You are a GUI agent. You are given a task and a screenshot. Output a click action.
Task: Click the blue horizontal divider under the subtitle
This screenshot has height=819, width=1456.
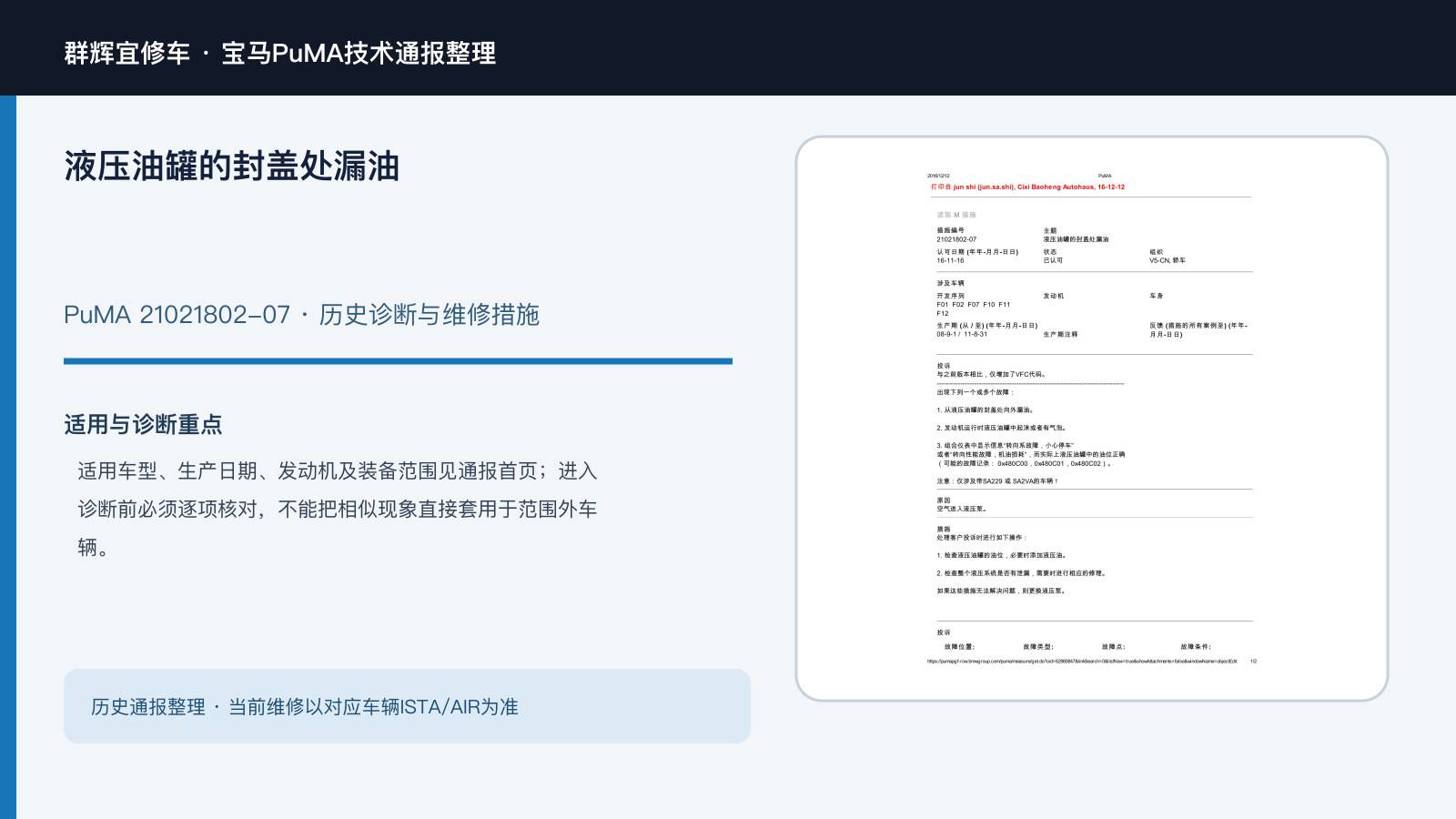pyautogui.click(x=398, y=361)
